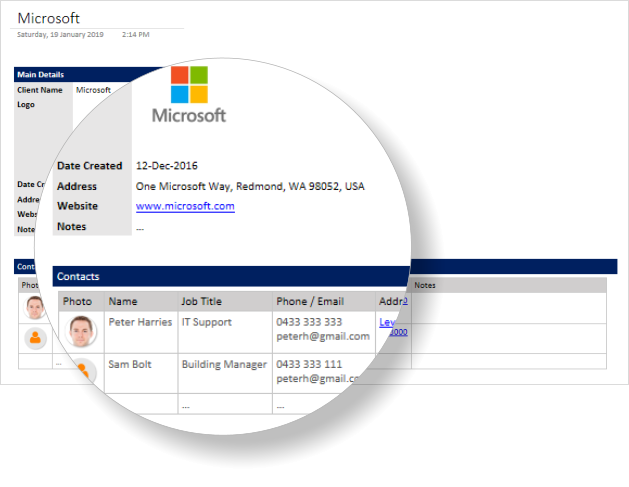Screen dimensions: 629x487
Task: Click the Website field label
Action: (x=77, y=206)
